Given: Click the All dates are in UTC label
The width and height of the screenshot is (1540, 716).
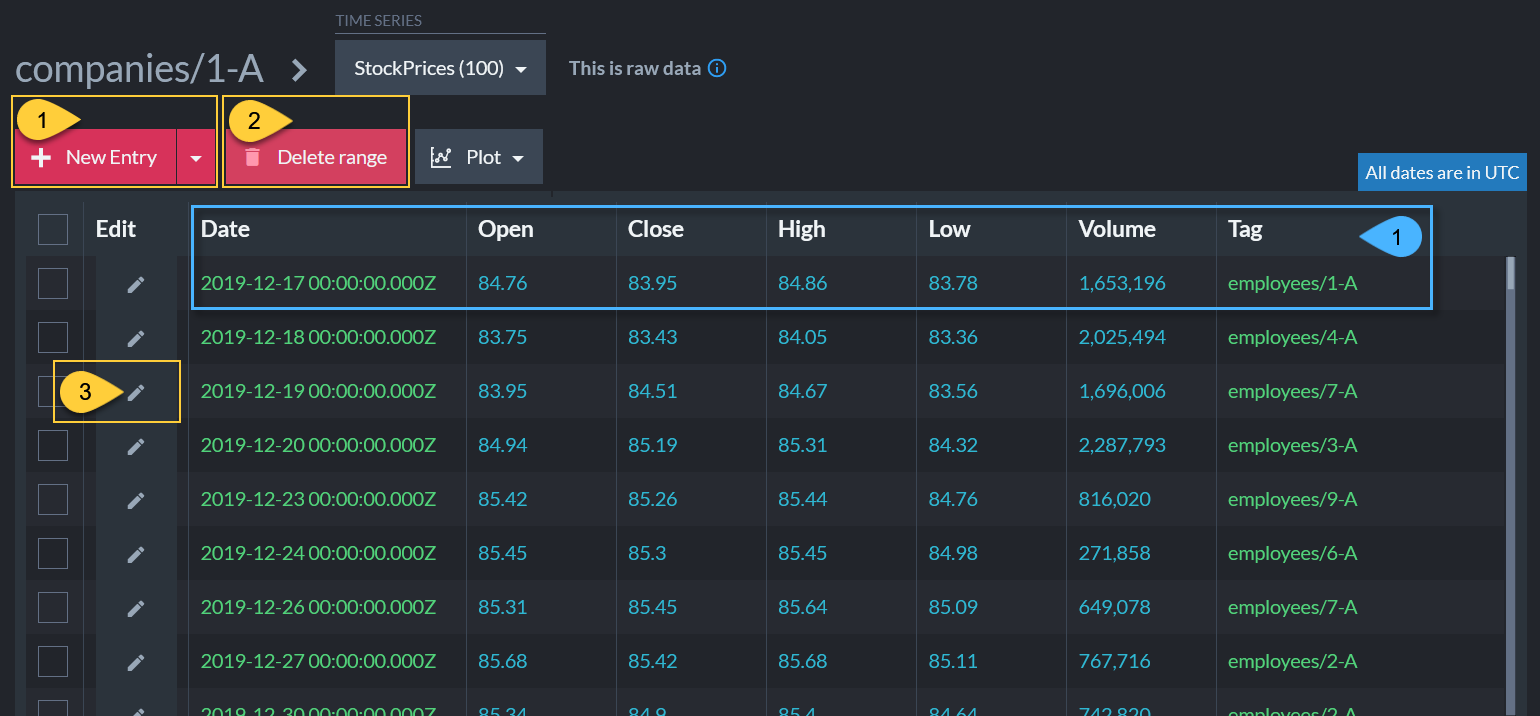Looking at the screenshot, I should click(1442, 172).
